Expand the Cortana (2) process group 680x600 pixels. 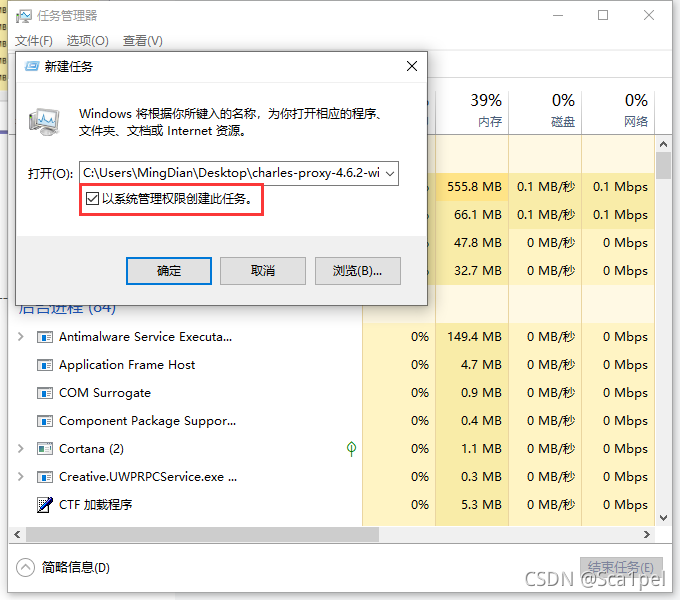[x=20, y=449]
